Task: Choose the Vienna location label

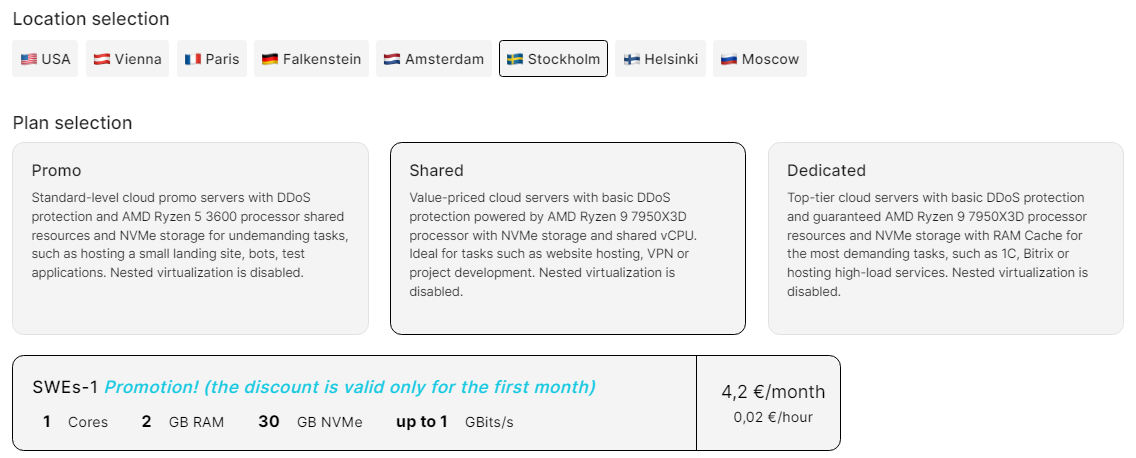Action: tap(138, 59)
